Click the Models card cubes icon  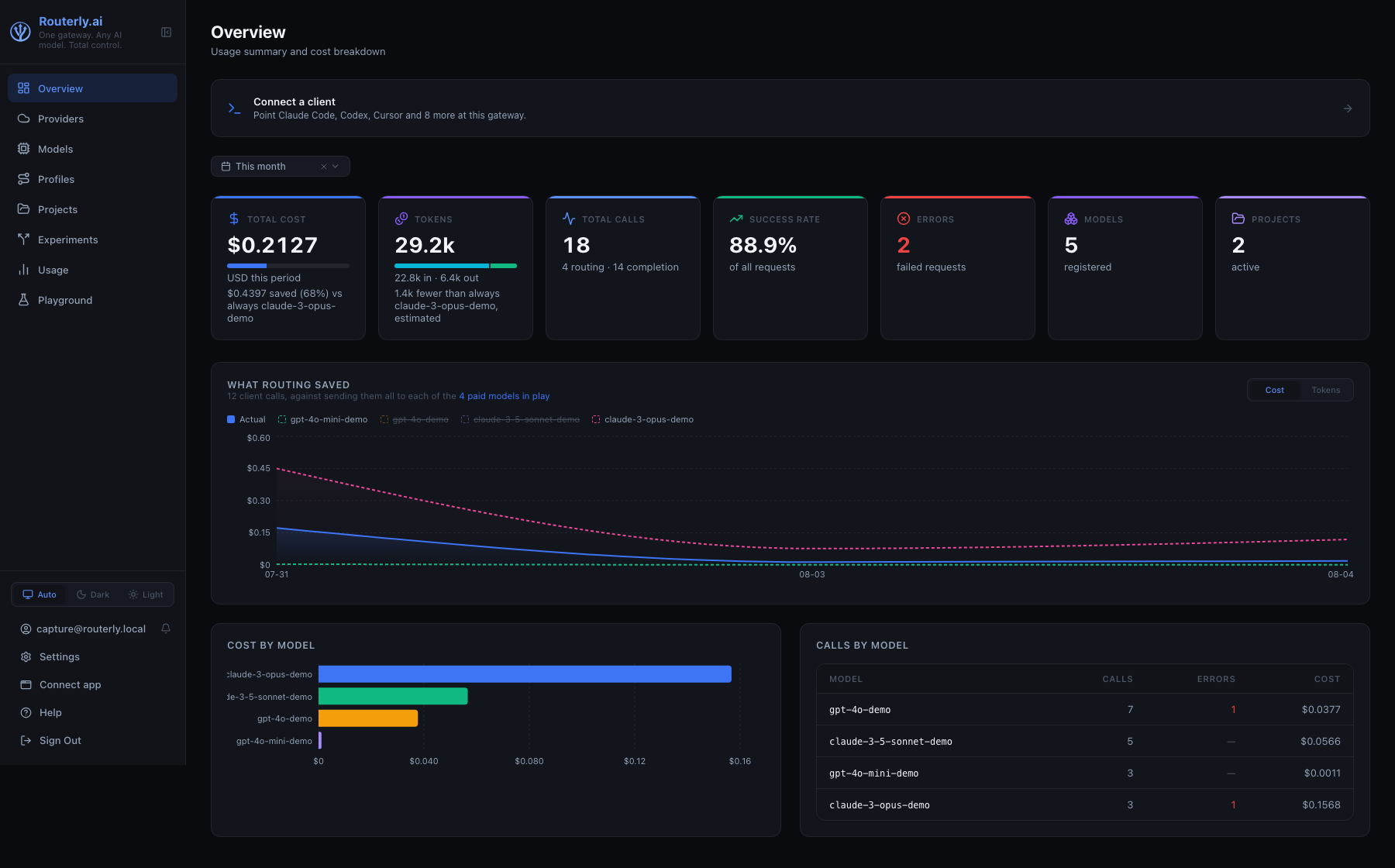tap(1071, 219)
